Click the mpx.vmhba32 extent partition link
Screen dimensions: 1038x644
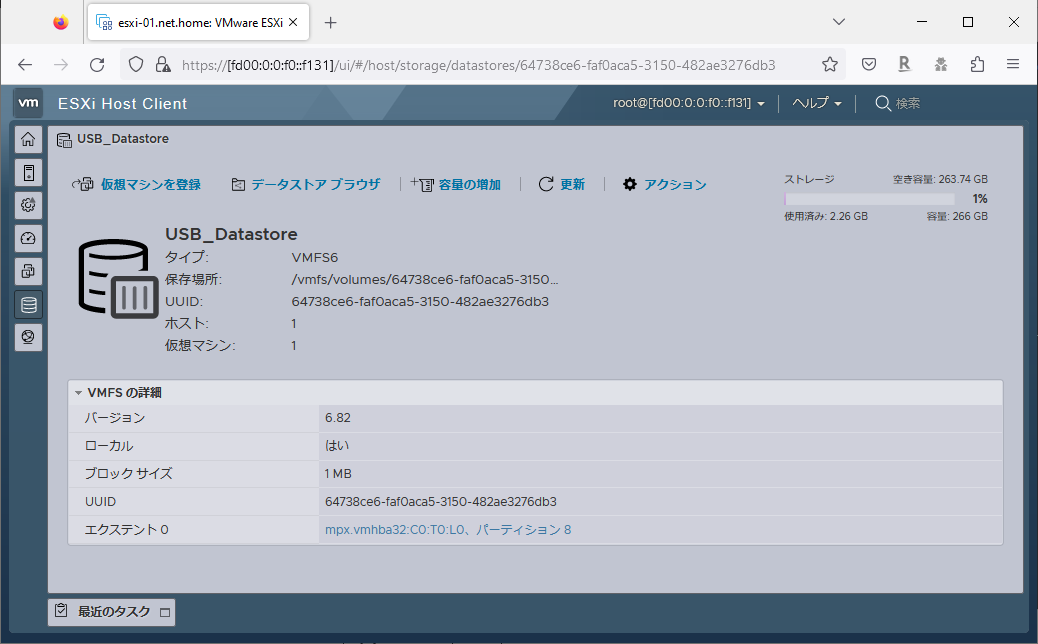click(446, 529)
